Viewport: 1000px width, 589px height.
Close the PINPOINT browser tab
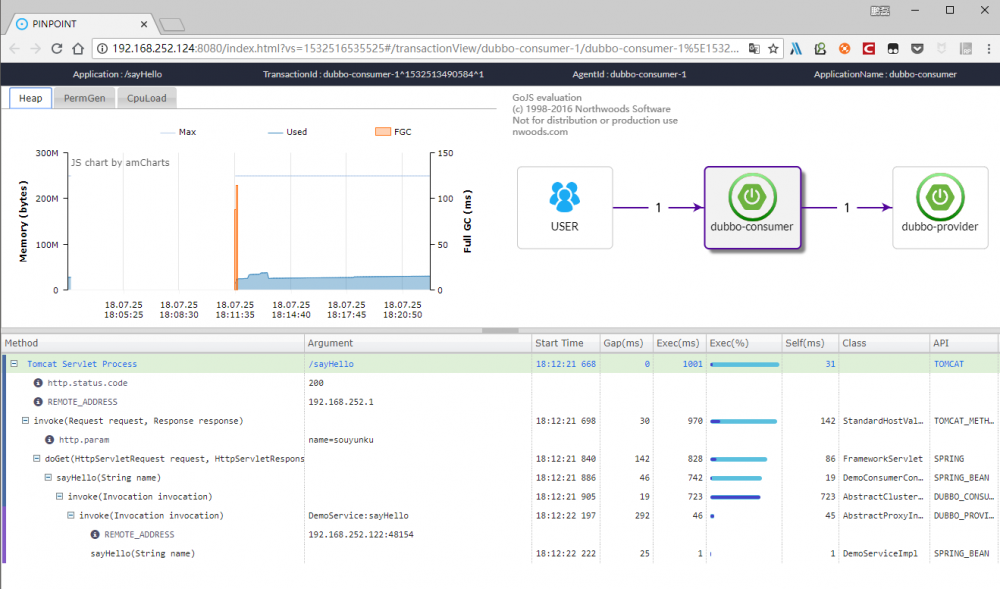point(143,24)
